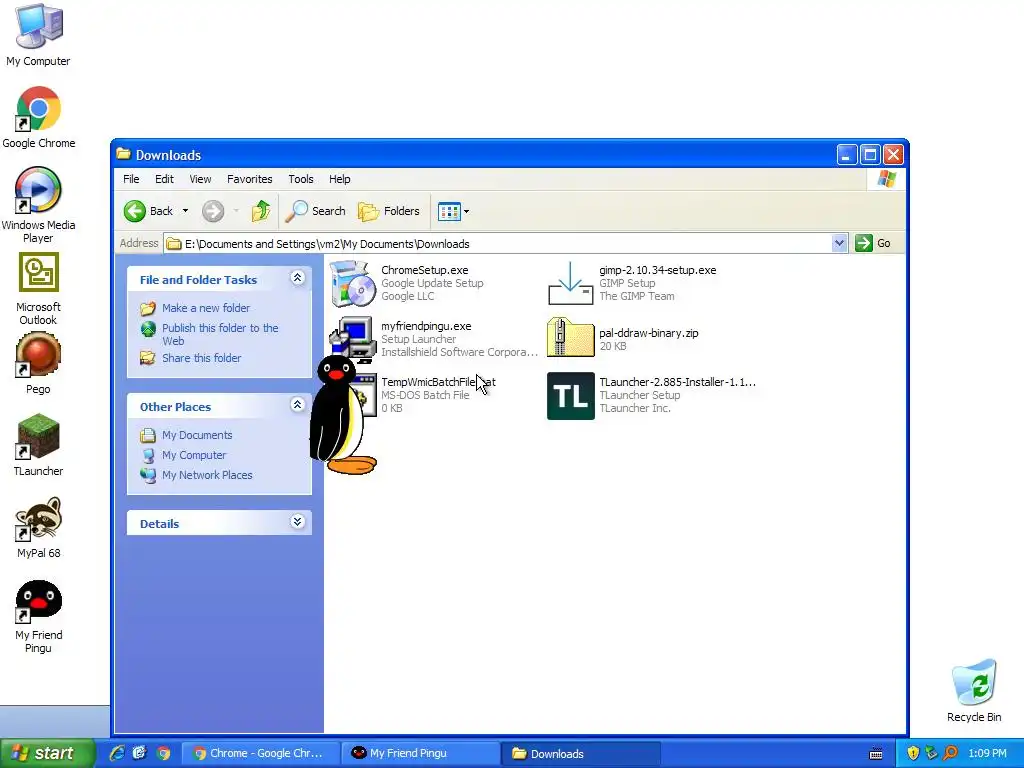The width and height of the screenshot is (1024, 768).
Task: Click the Go button
Action: tap(874, 243)
